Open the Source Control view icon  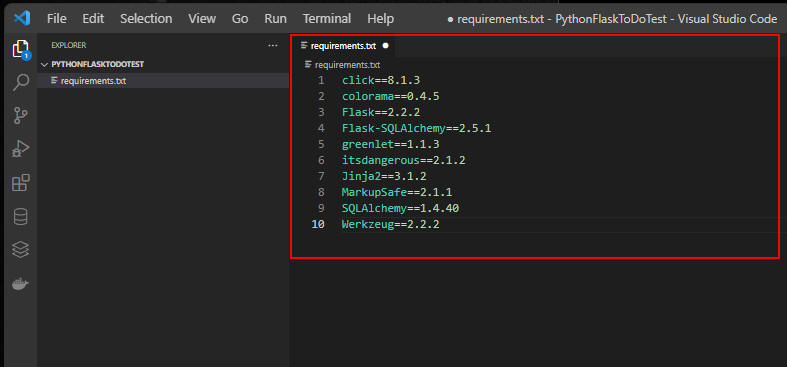coord(21,115)
